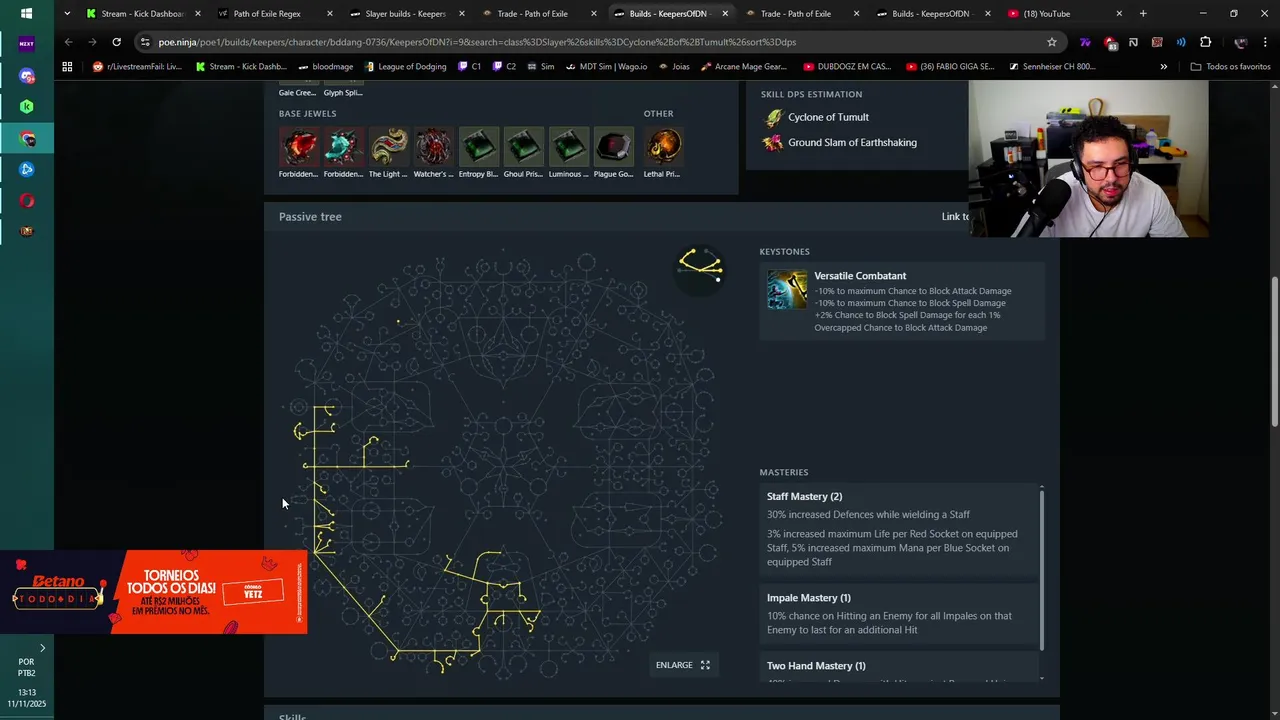The width and height of the screenshot is (1280, 720).
Task: Reload the poe.ninja page
Action: tap(116, 42)
